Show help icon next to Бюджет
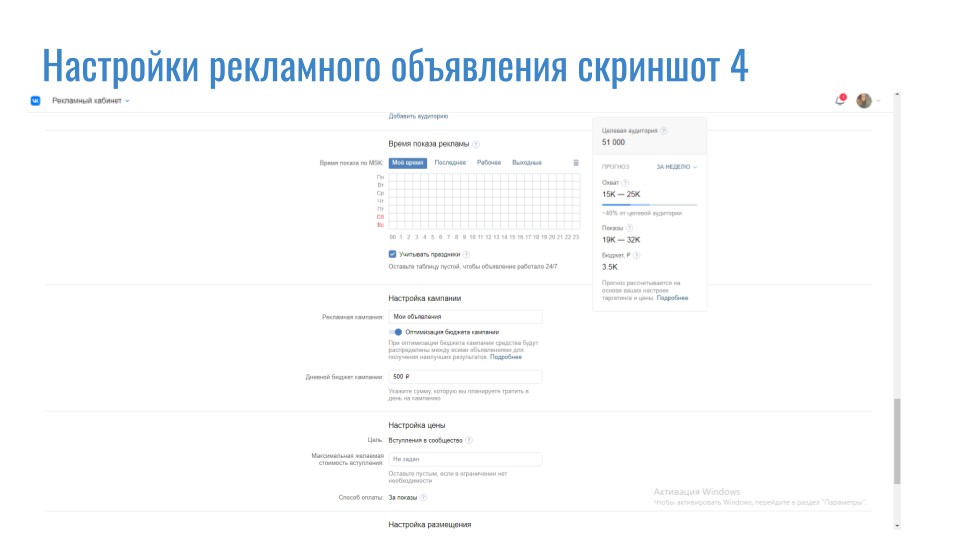Image resolution: width=960 pixels, height=540 pixels. 636,256
